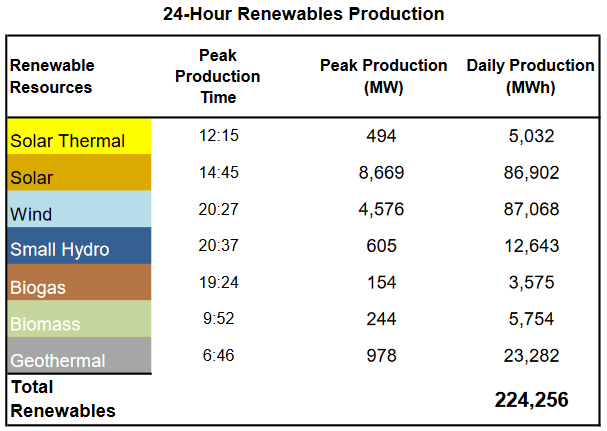The image size is (607, 431).
Task: Click the Daily Production (MWh) header
Action: (530, 76)
